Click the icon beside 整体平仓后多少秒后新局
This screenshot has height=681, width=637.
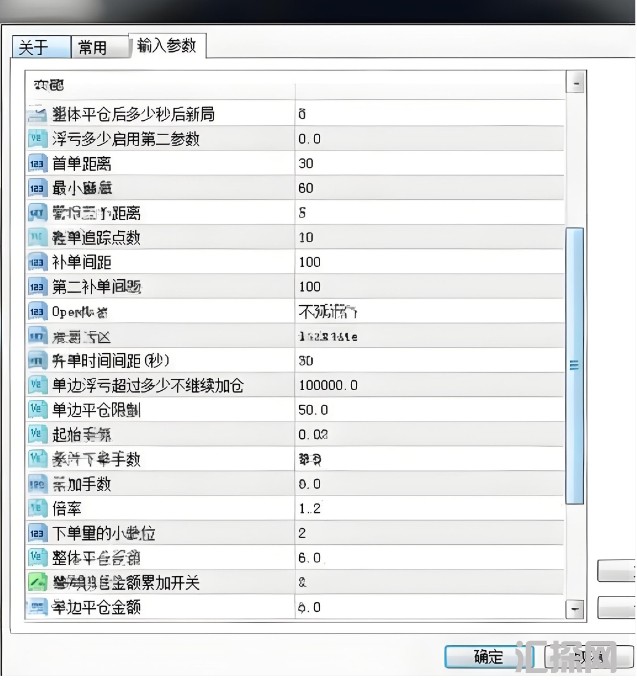pyautogui.click(x=37, y=115)
